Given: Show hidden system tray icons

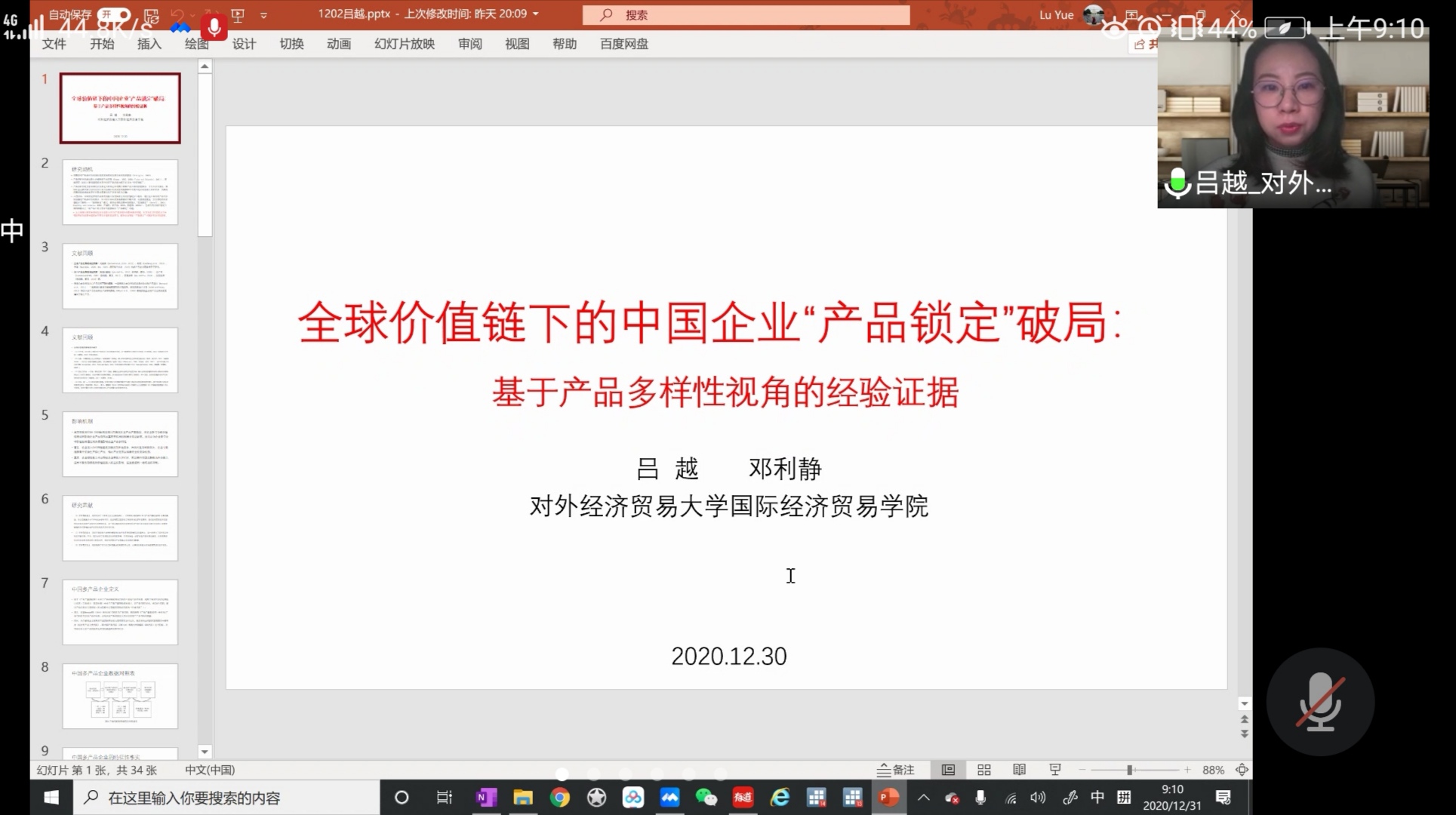Looking at the screenshot, I should (923, 798).
